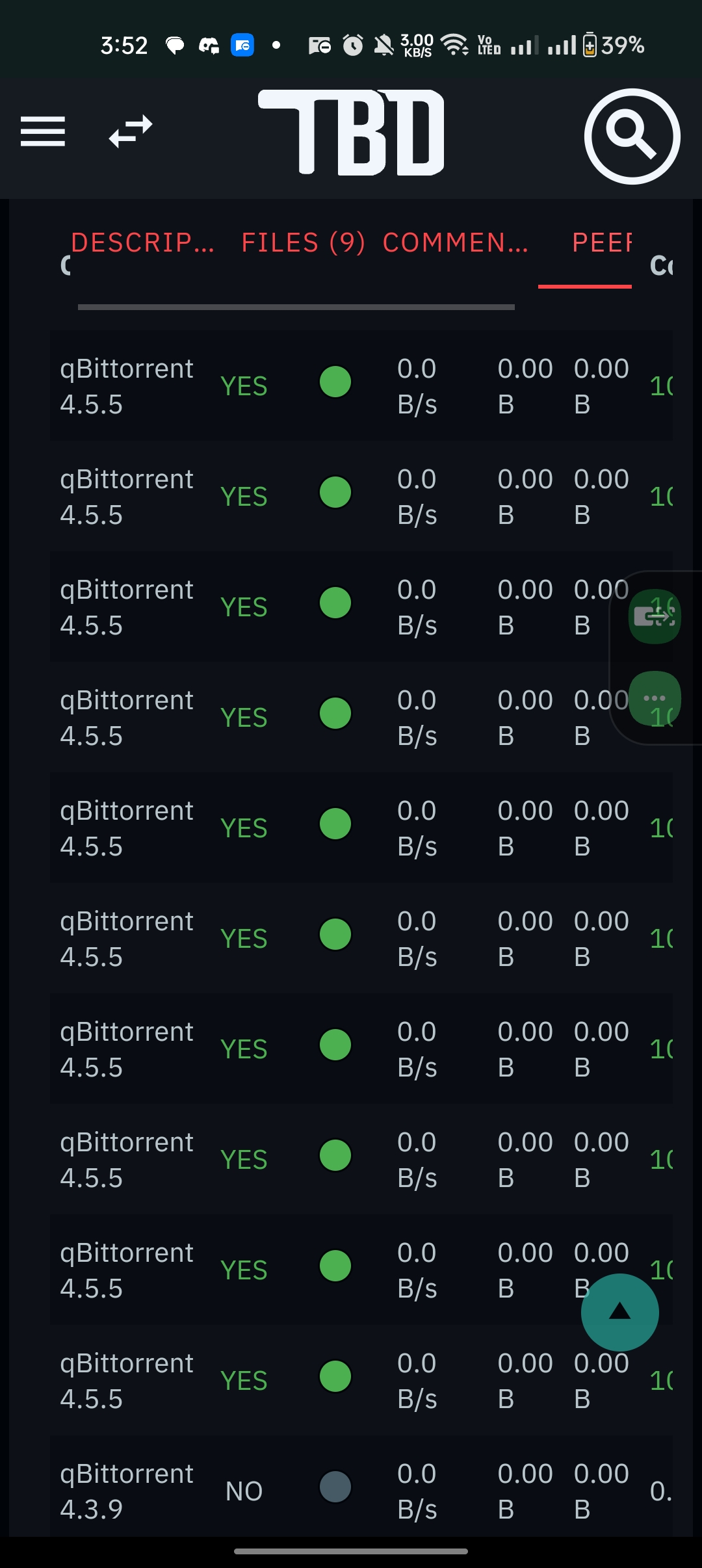Tap the swap arrows icon in header

click(131, 132)
